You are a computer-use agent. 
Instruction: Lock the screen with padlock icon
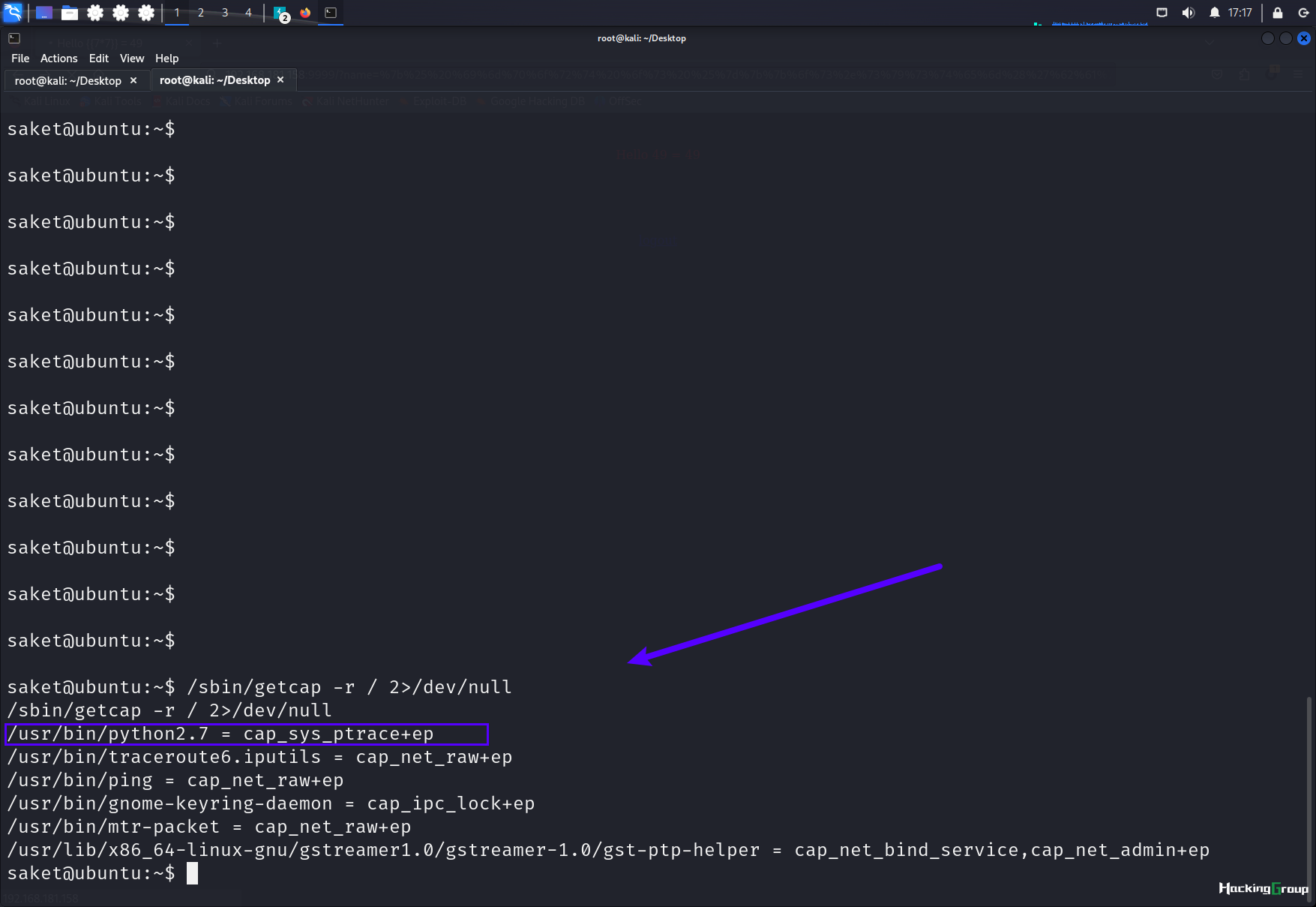pos(1278,13)
